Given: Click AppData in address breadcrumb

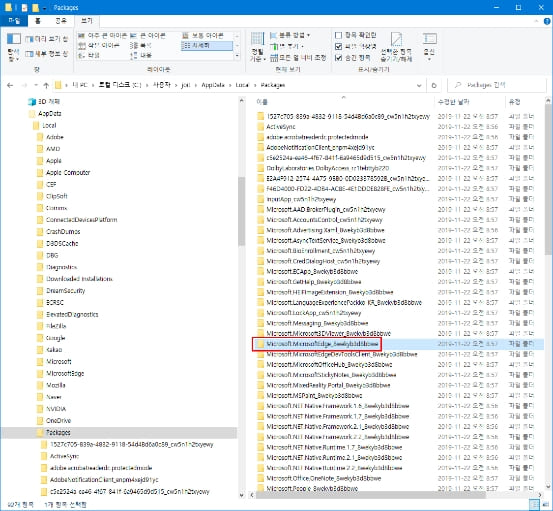Looking at the screenshot, I should (x=213, y=85).
